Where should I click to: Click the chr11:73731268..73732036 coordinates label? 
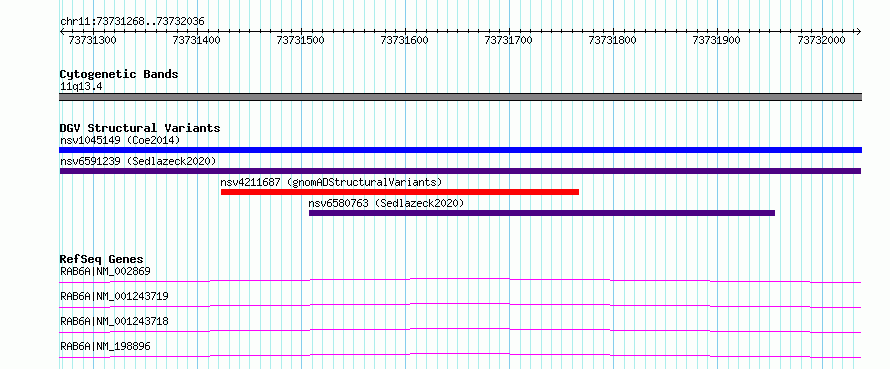[132, 22]
